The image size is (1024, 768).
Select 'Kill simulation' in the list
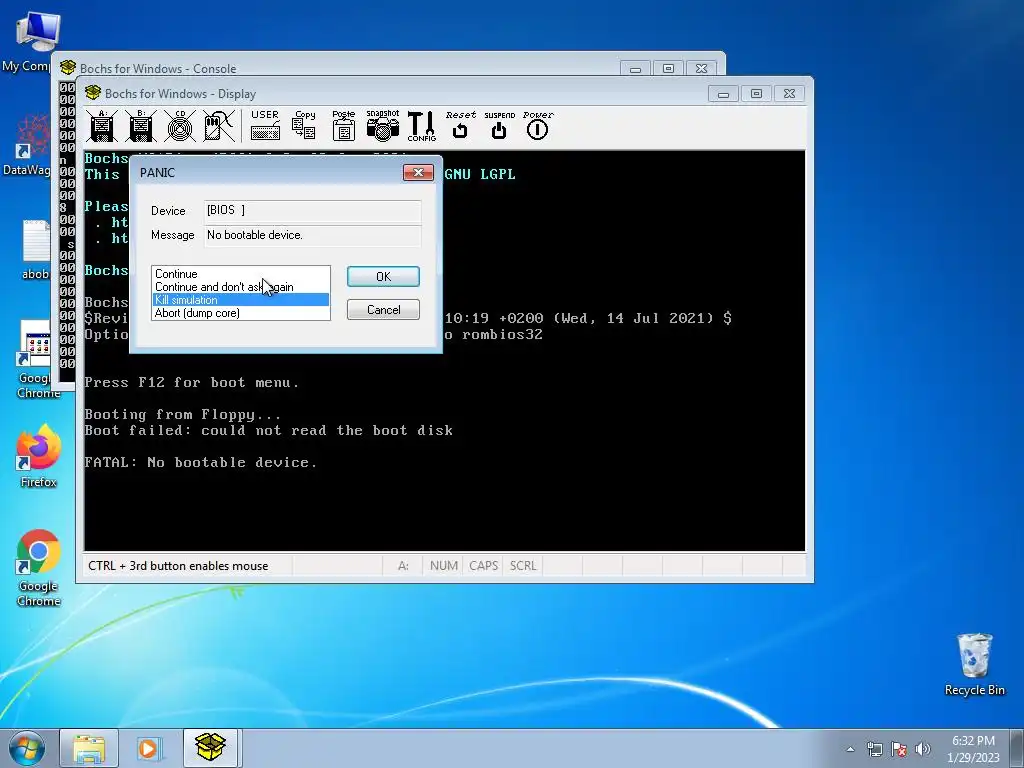click(241, 300)
